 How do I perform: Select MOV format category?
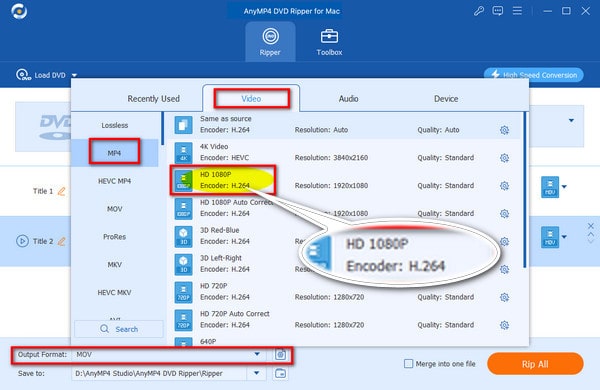click(x=114, y=209)
